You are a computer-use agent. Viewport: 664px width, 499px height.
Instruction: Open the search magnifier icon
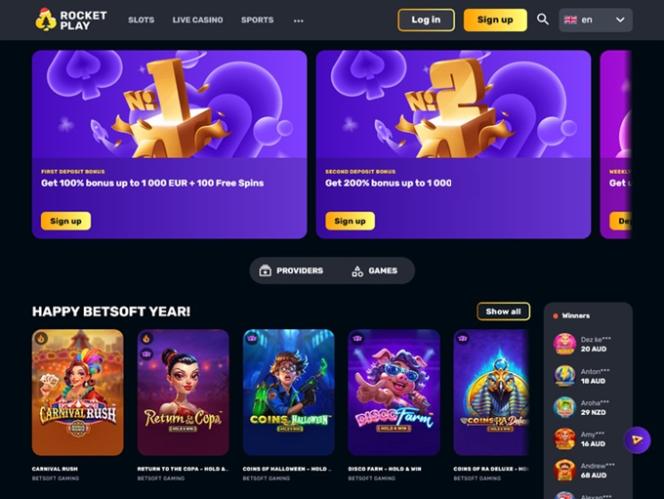(x=542, y=19)
